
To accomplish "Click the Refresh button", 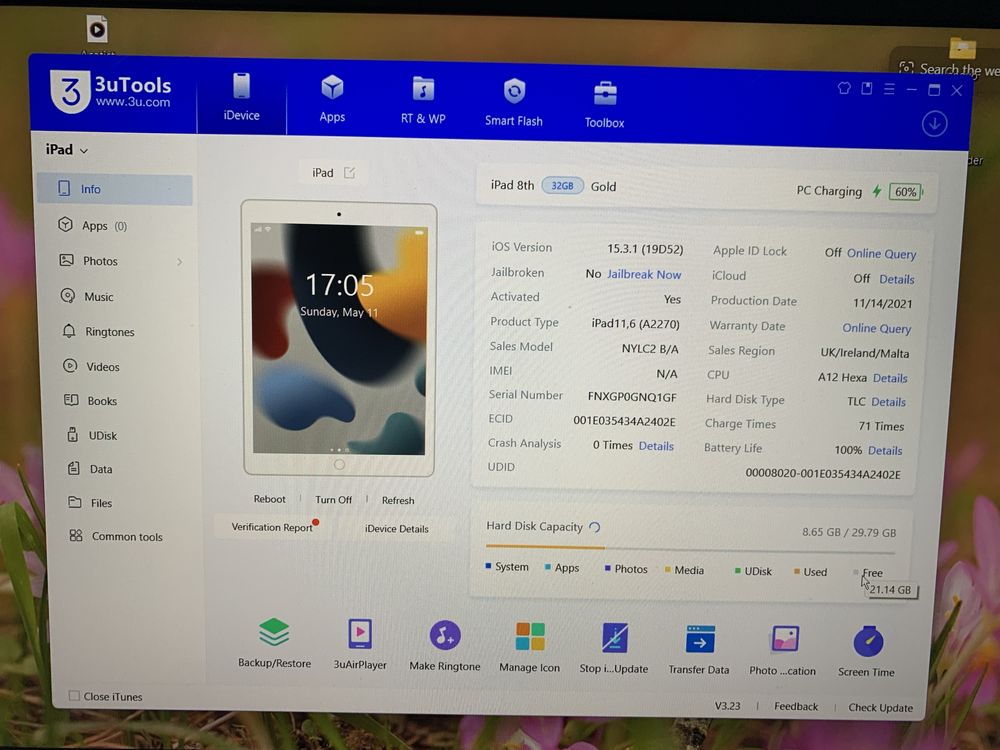I will pos(398,501).
